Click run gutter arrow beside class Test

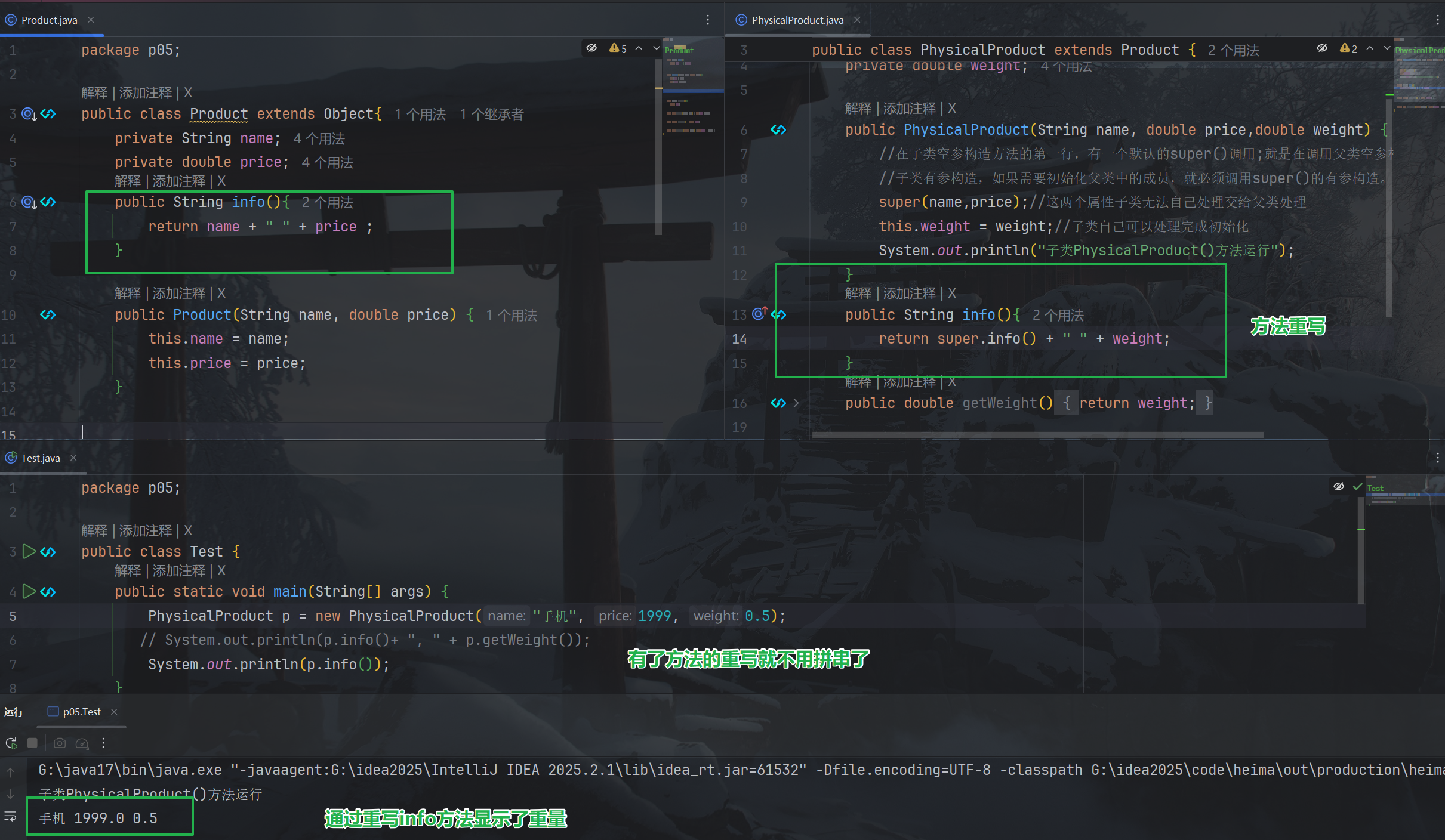28,551
